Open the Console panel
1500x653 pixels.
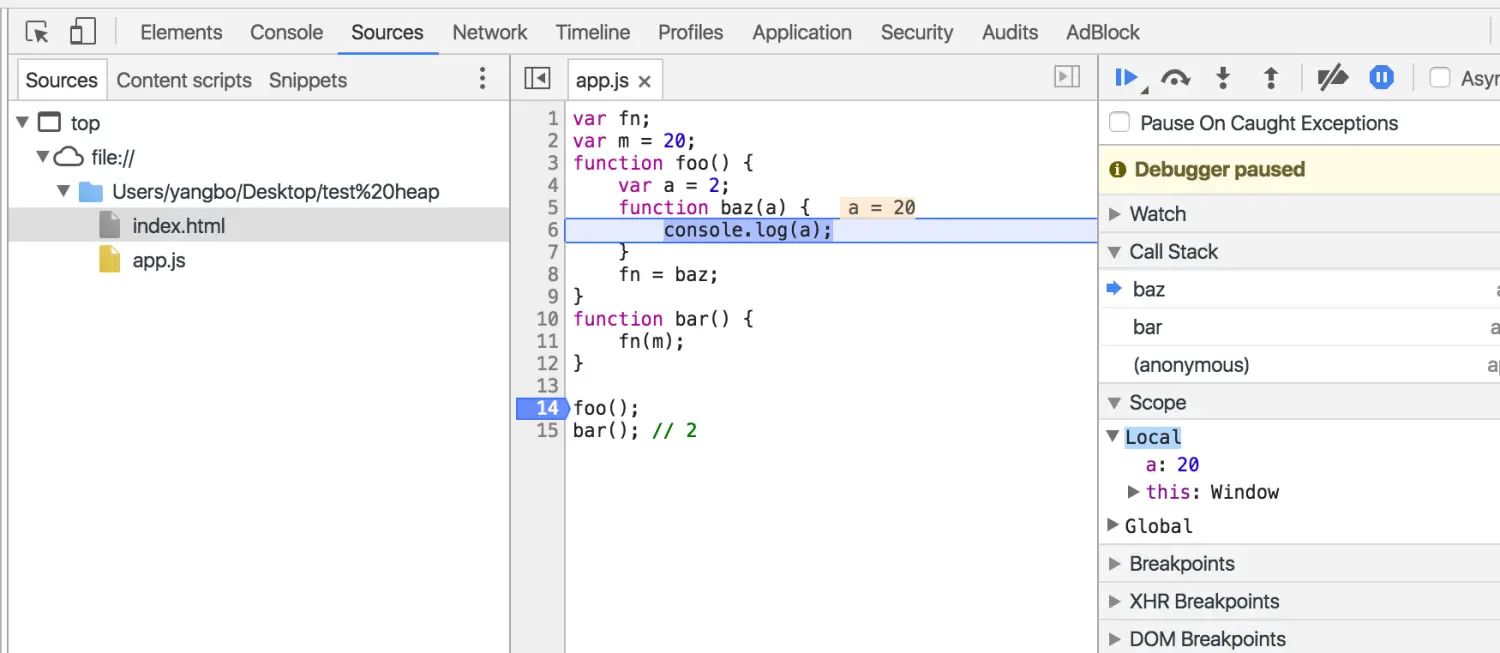click(x=286, y=32)
